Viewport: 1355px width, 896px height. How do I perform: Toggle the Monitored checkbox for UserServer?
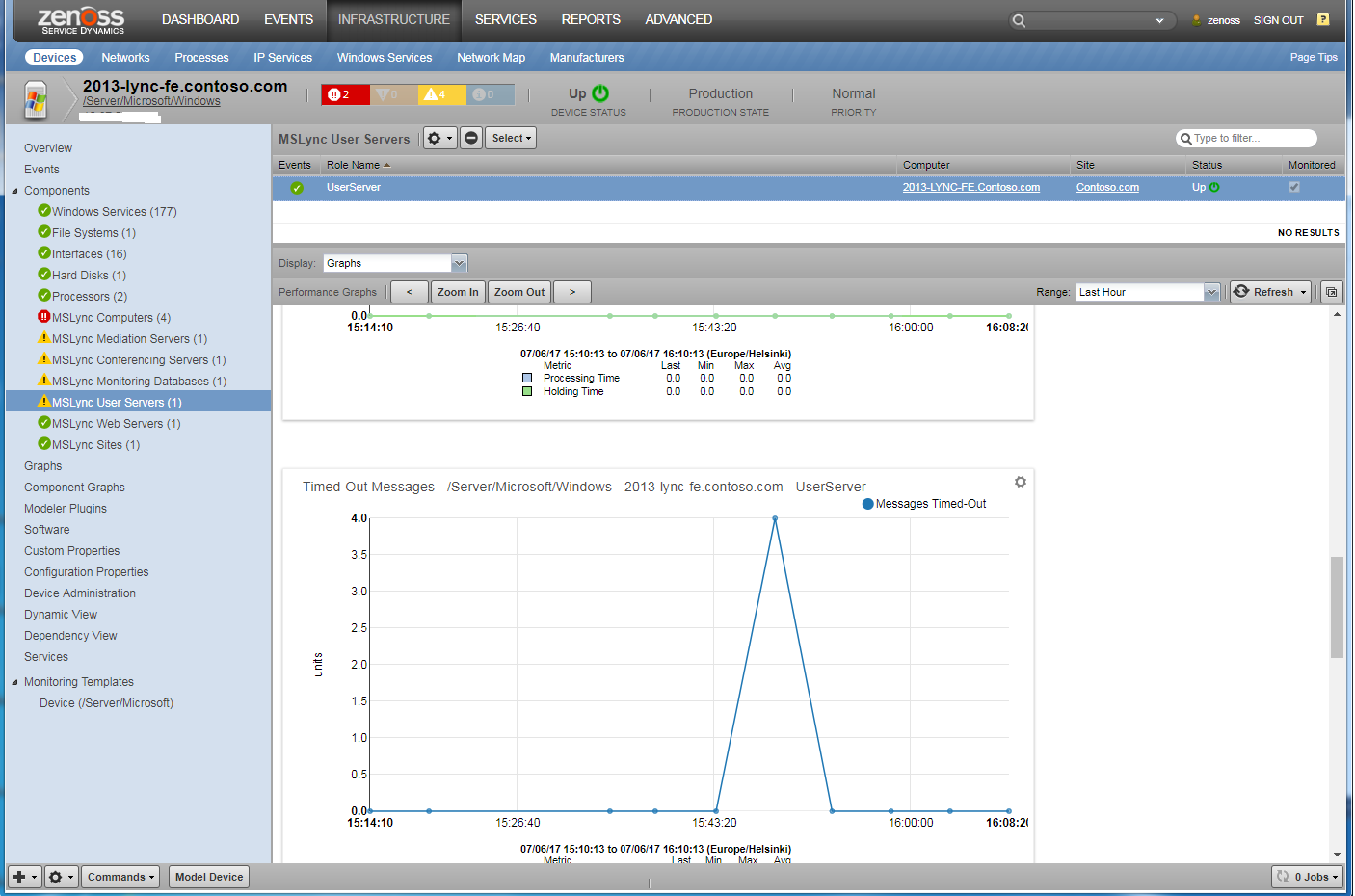point(1294,188)
